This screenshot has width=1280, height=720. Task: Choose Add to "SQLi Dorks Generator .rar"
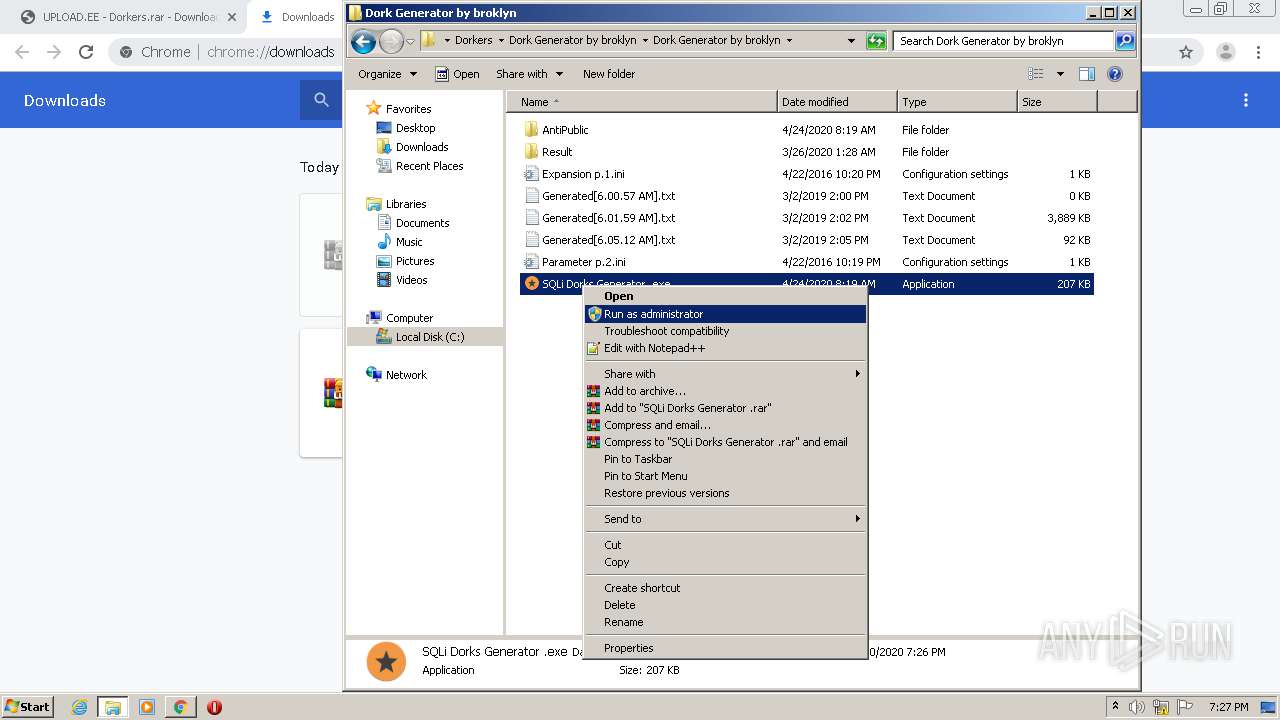pos(725,408)
